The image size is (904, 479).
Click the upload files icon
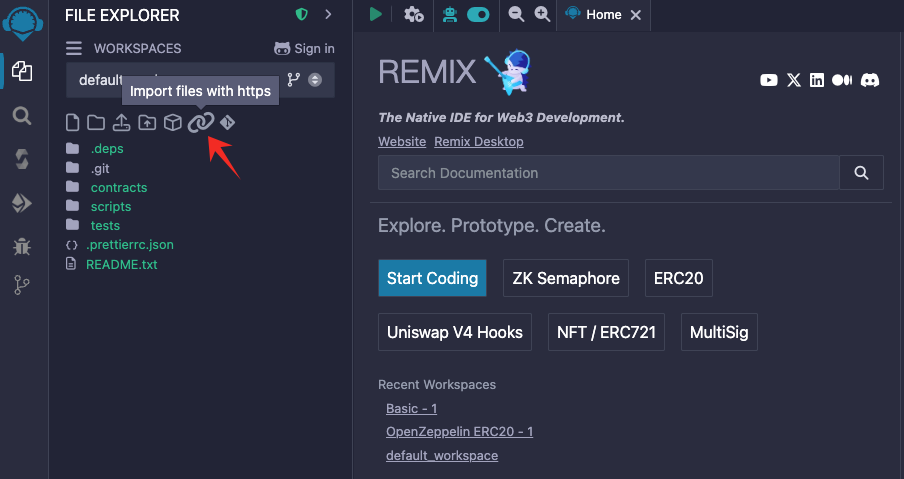click(121, 123)
